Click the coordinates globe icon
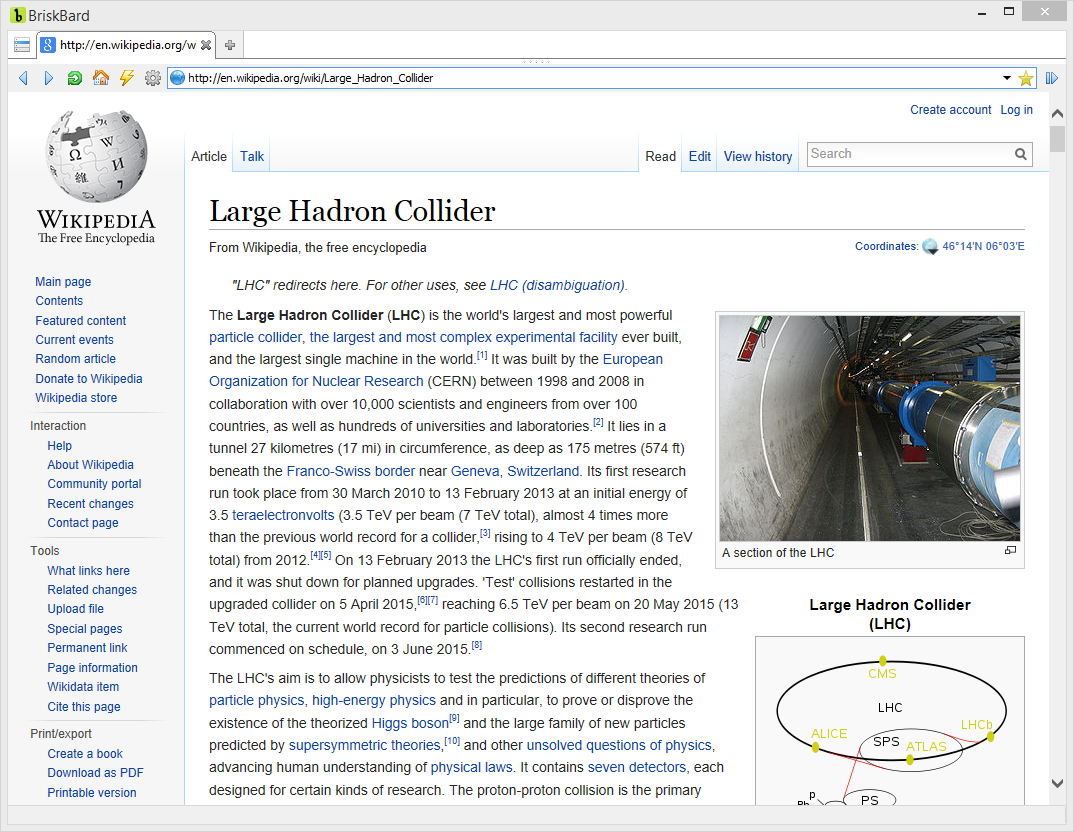This screenshot has width=1074, height=832. 930,247
